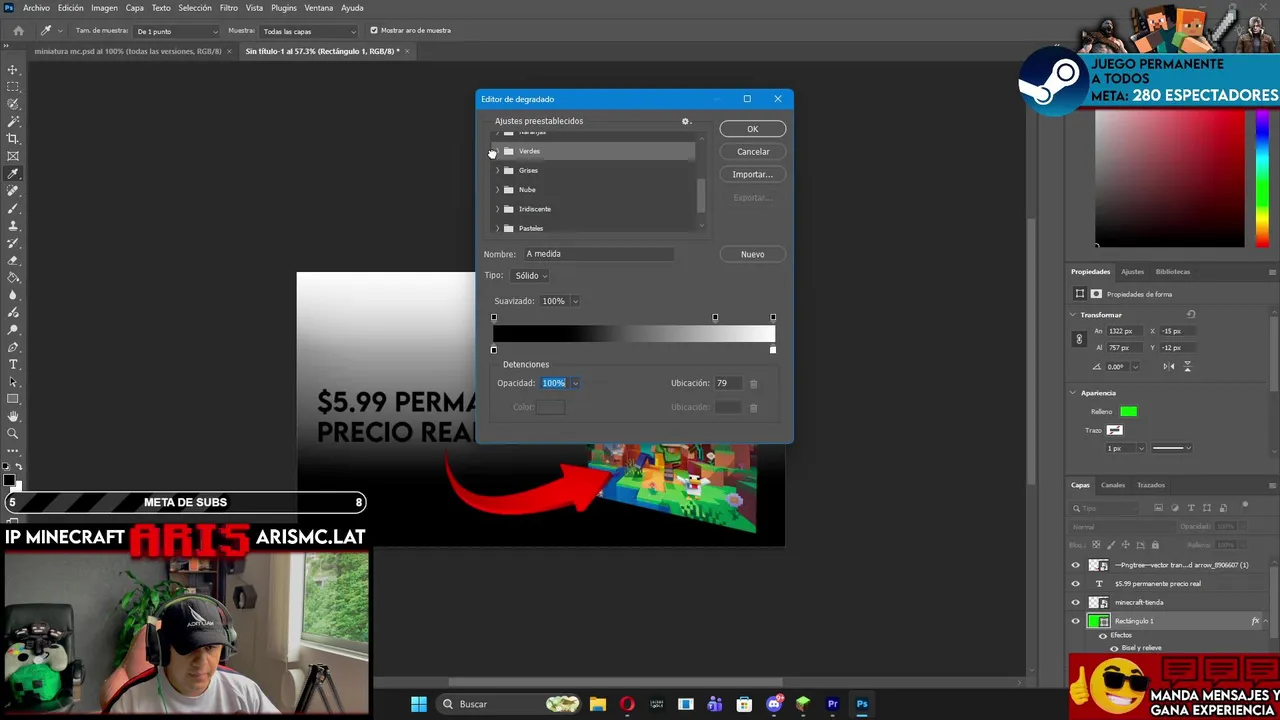
Task: Open Premiere Pro from the taskbar
Action: pos(832,704)
